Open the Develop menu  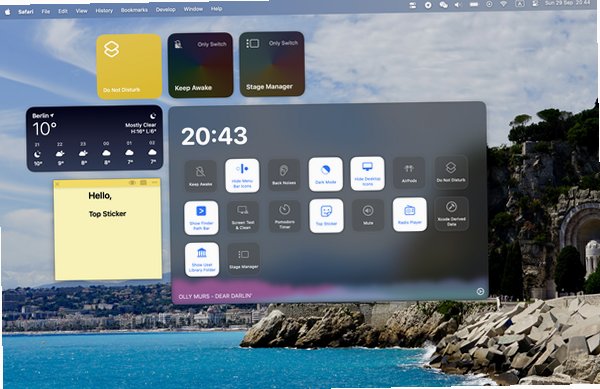[x=166, y=9]
